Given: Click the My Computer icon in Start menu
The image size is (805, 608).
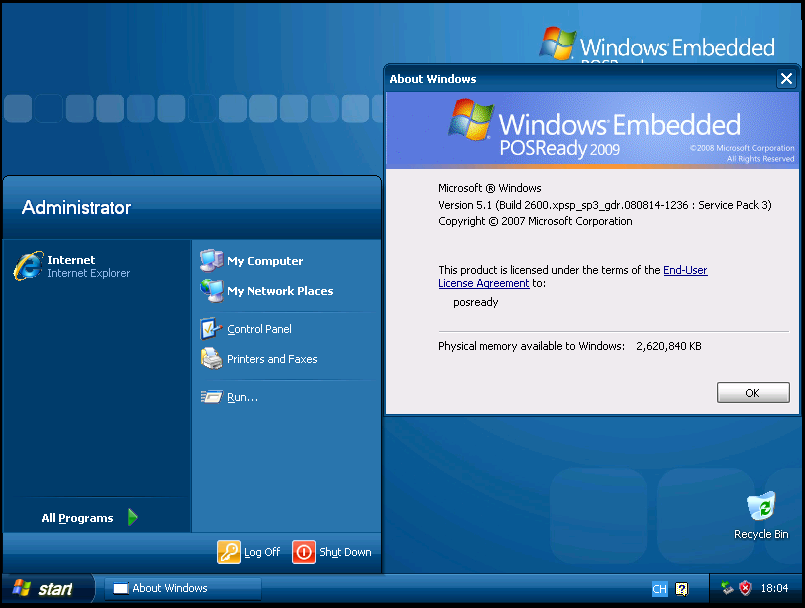Looking at the screenshot, I should tap(211, 260).
